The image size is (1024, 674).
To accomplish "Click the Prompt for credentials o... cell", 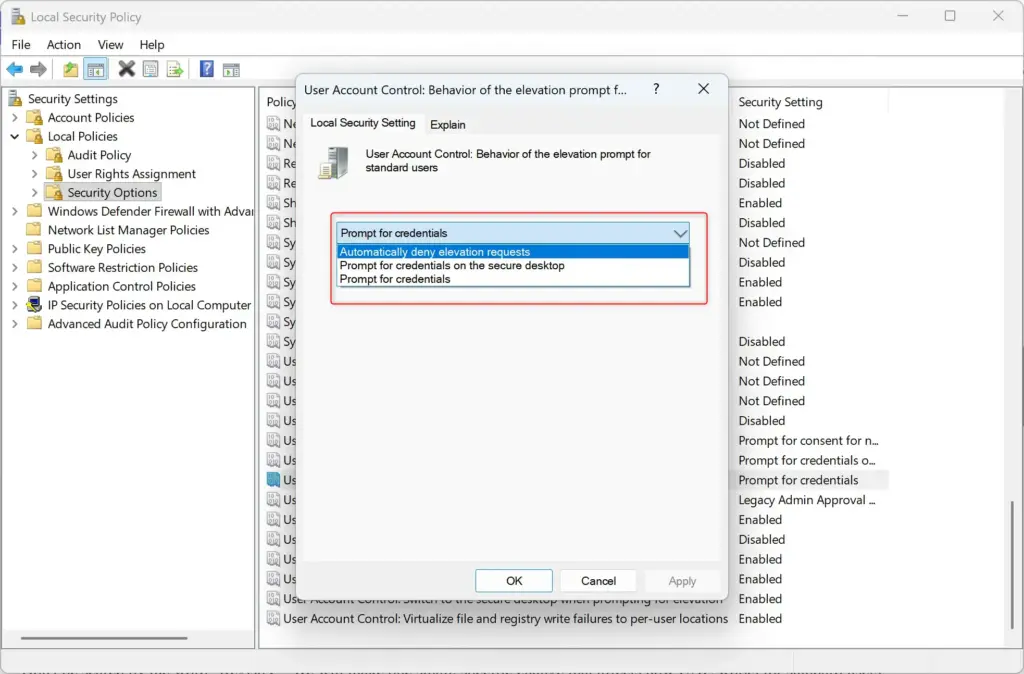I will click(807, 460).
